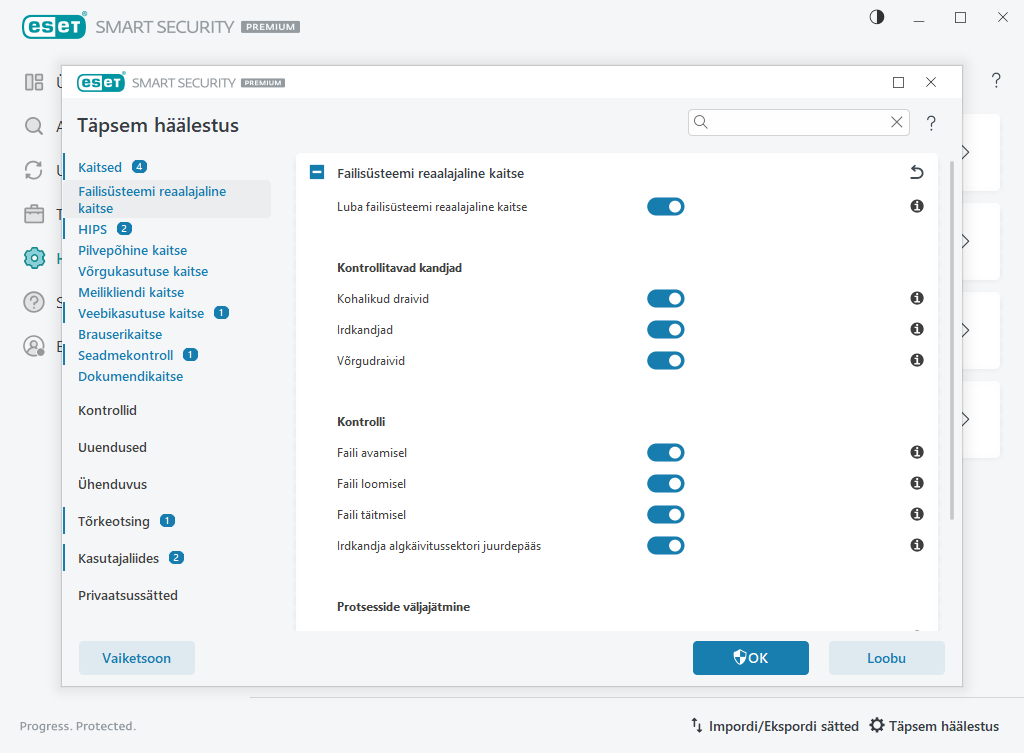Click the contrast mode icon in title bar
Image resolution: width=1024 pixels, height=753 pixels.
[x=877, y=17]
